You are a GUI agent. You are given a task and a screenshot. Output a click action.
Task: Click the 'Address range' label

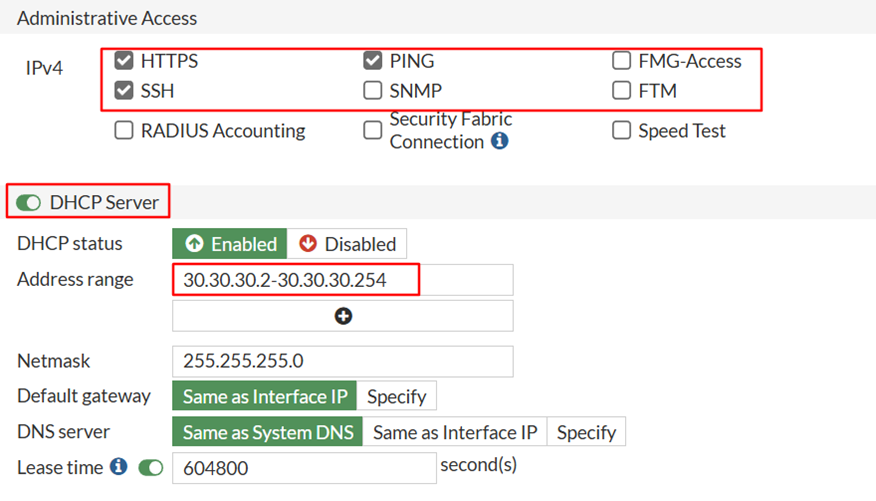[x=75, y=279]
